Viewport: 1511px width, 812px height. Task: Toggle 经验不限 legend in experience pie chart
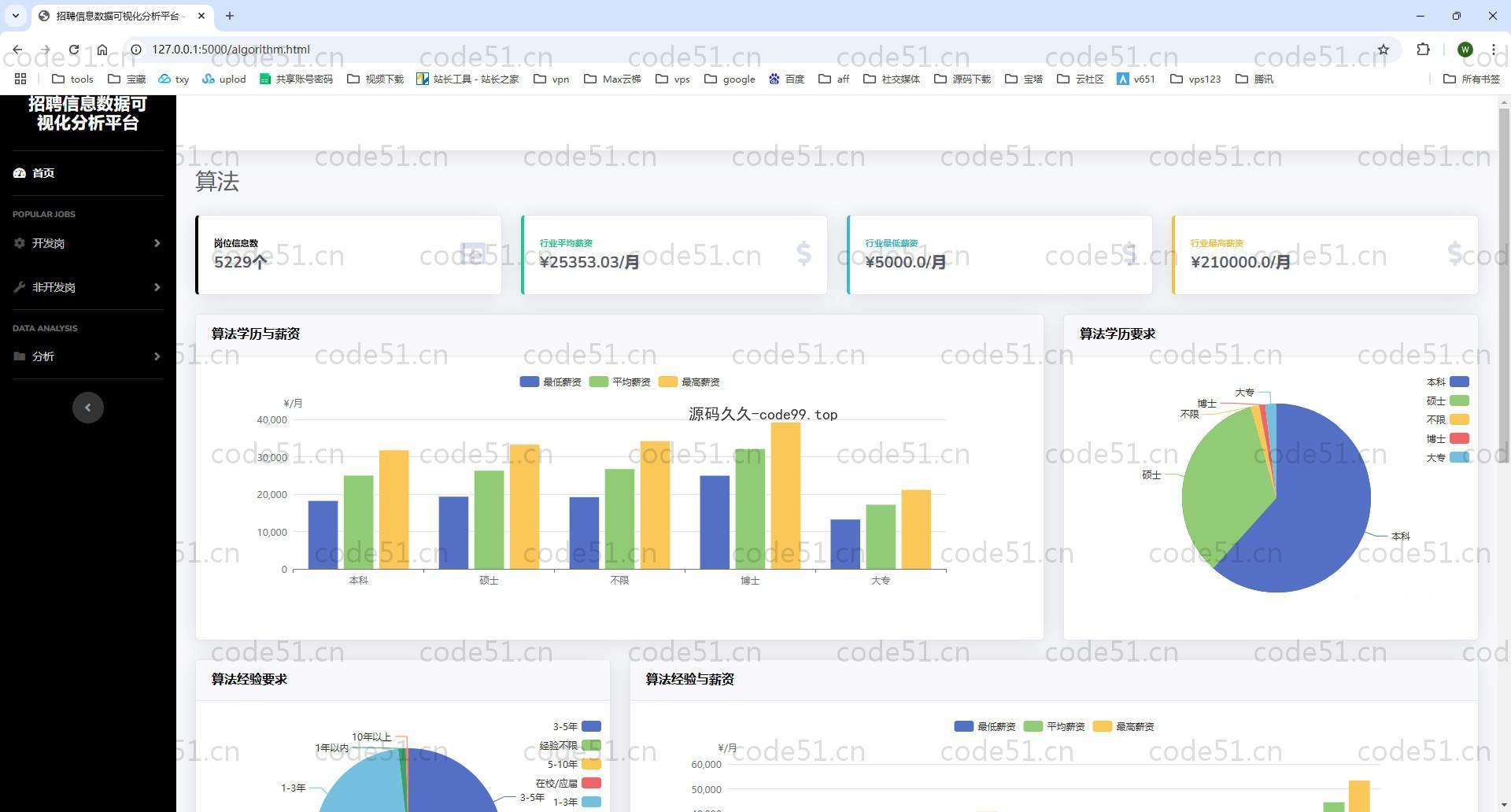pyautogui.click(x=571, y=745)
